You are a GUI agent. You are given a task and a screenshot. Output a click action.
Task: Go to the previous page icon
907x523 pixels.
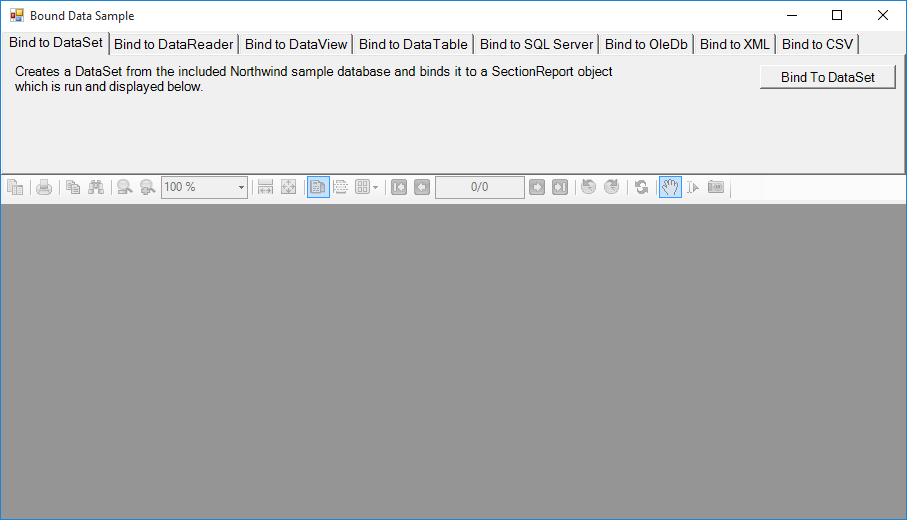coord(422,187)
